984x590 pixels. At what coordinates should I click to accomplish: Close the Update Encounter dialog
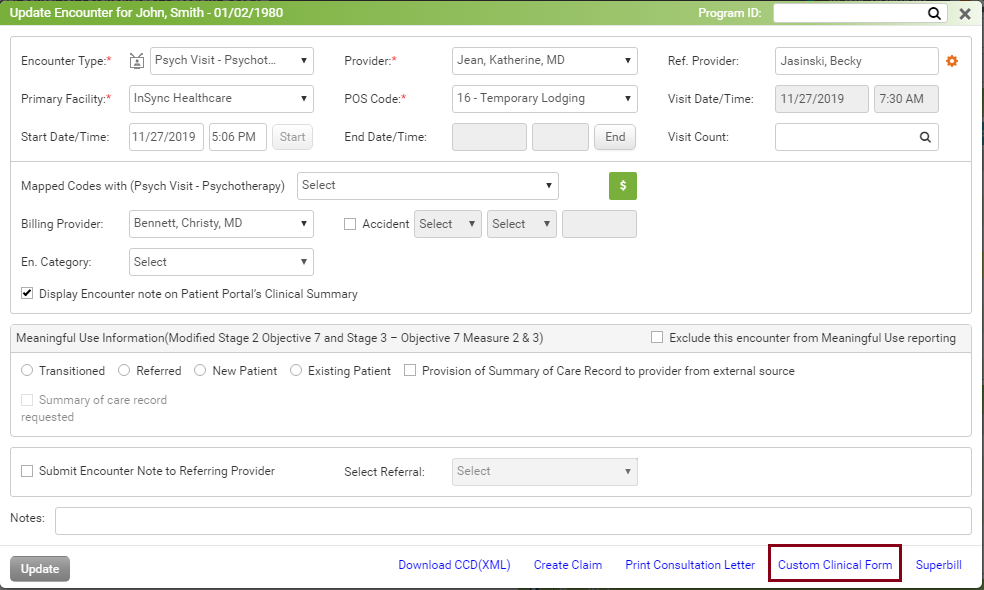[965, 14]
